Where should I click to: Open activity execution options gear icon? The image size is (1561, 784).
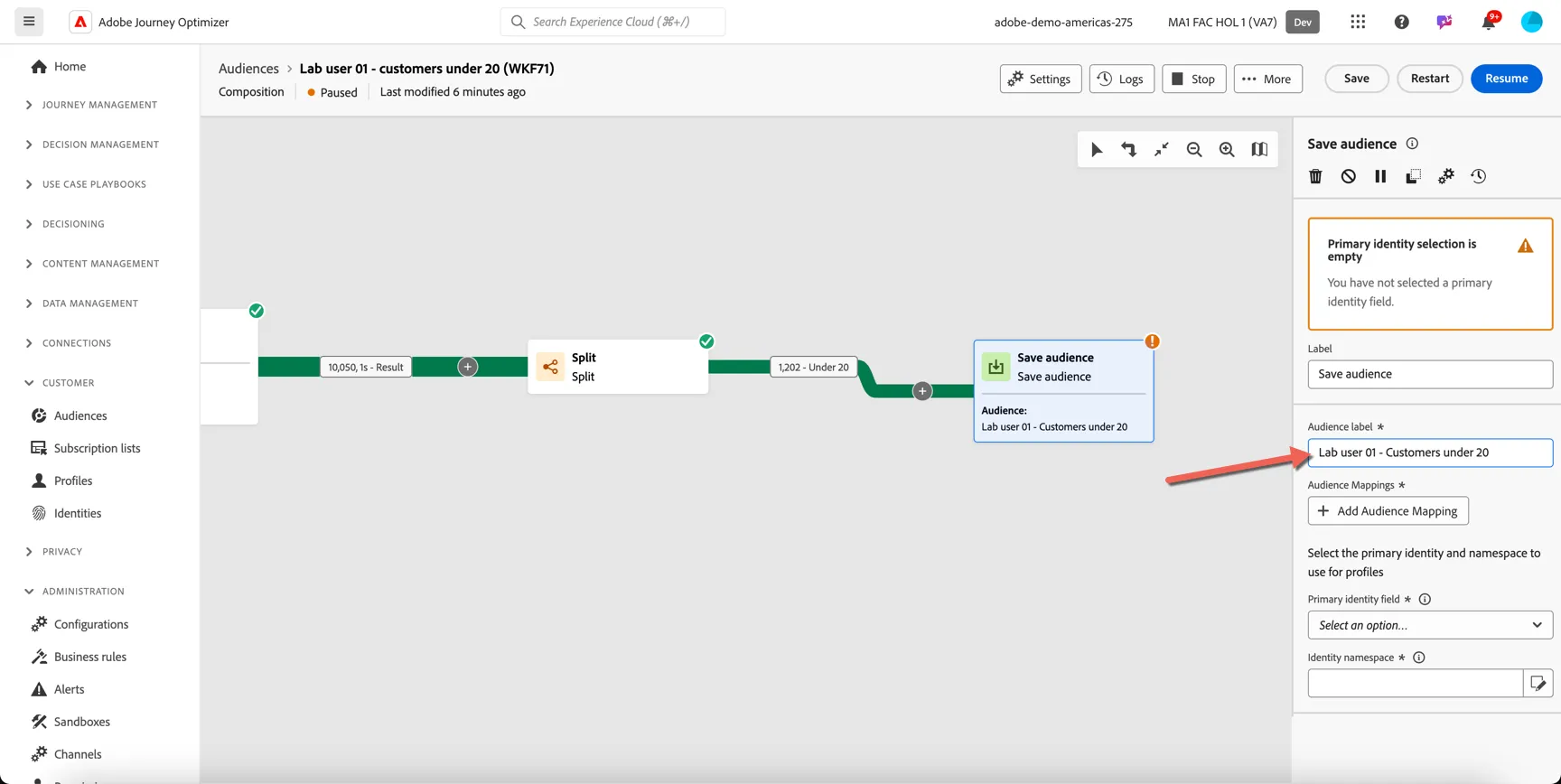(x=1445, y=176)
